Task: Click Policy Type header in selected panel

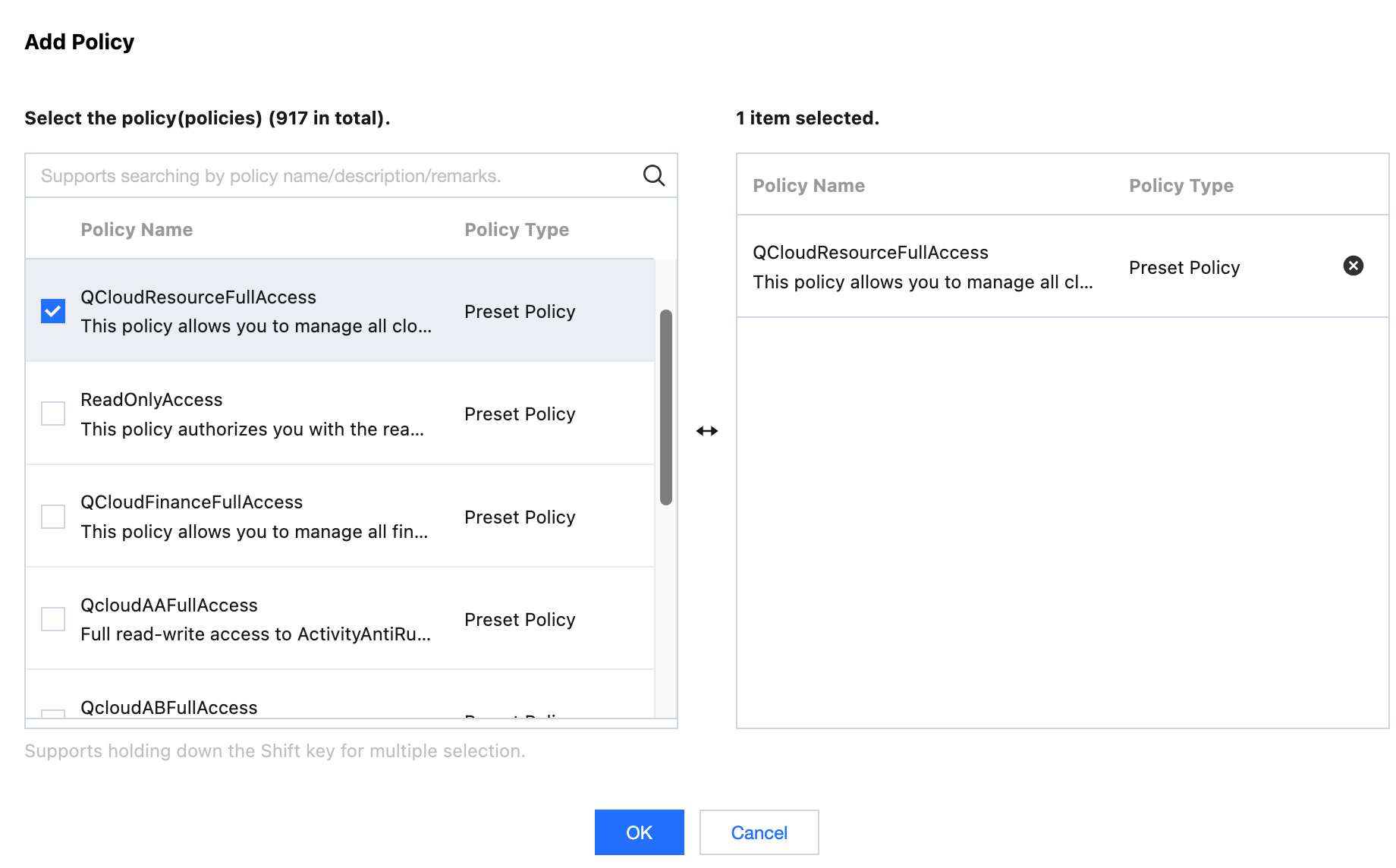Action: point(1181,186)
